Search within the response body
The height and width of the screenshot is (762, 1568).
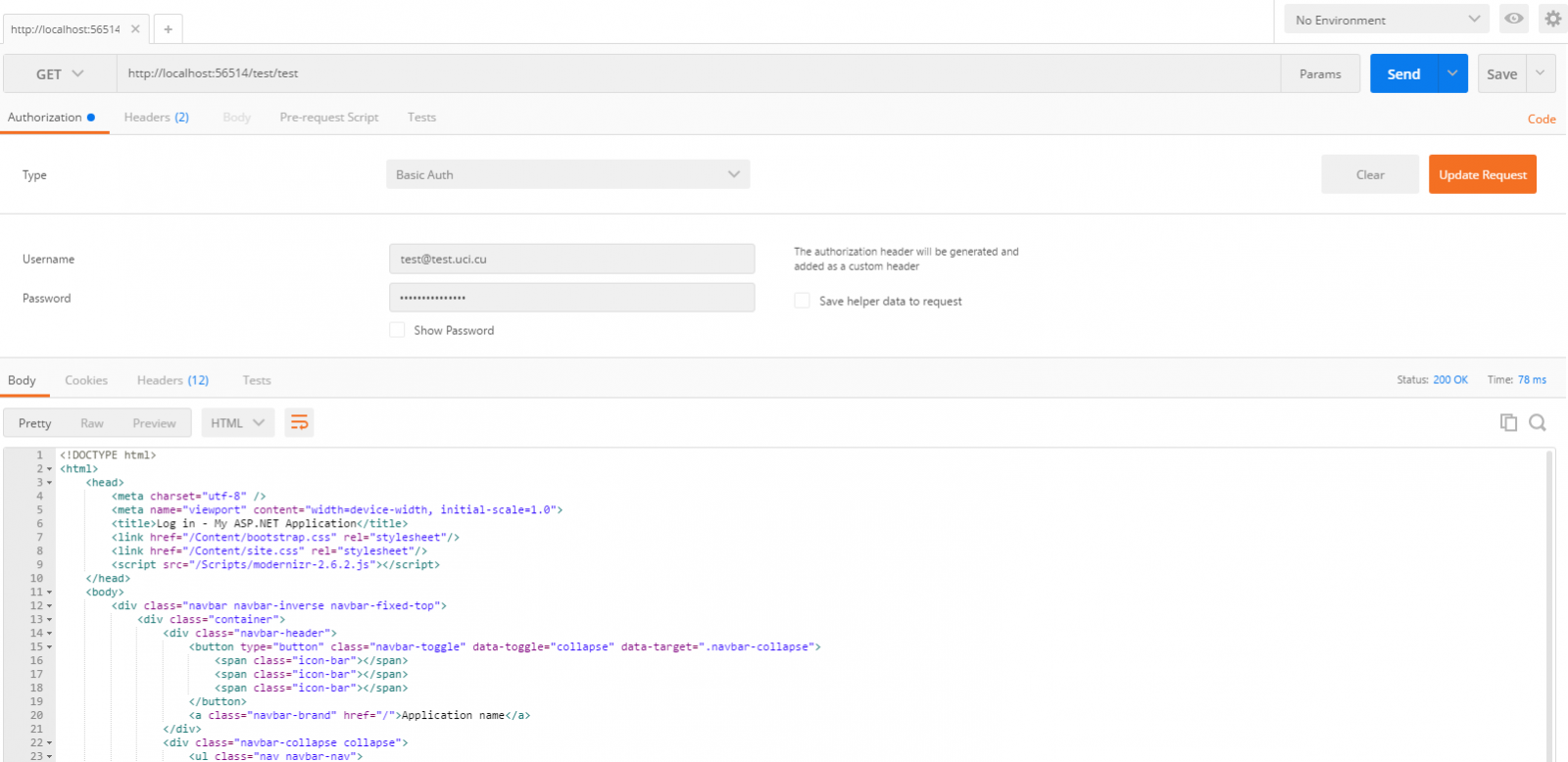click(1538, 422)
